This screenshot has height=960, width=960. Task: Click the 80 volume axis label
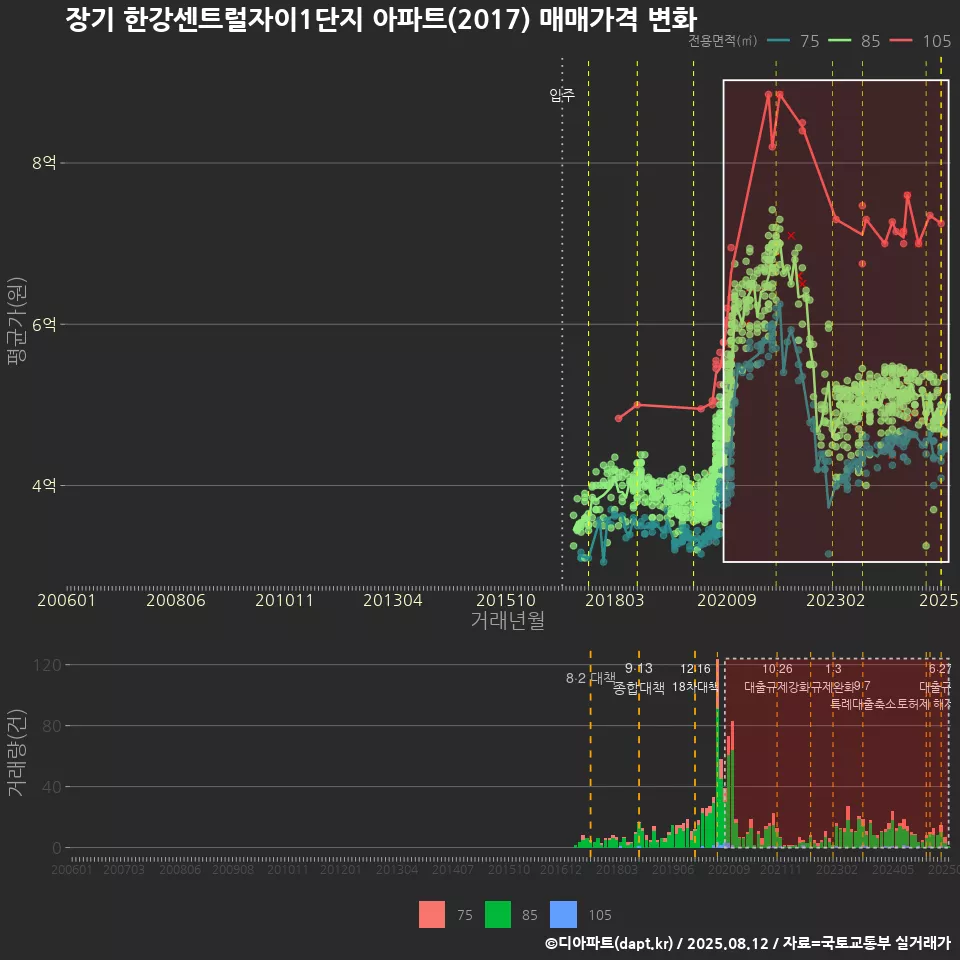click(x=52, y=726)
